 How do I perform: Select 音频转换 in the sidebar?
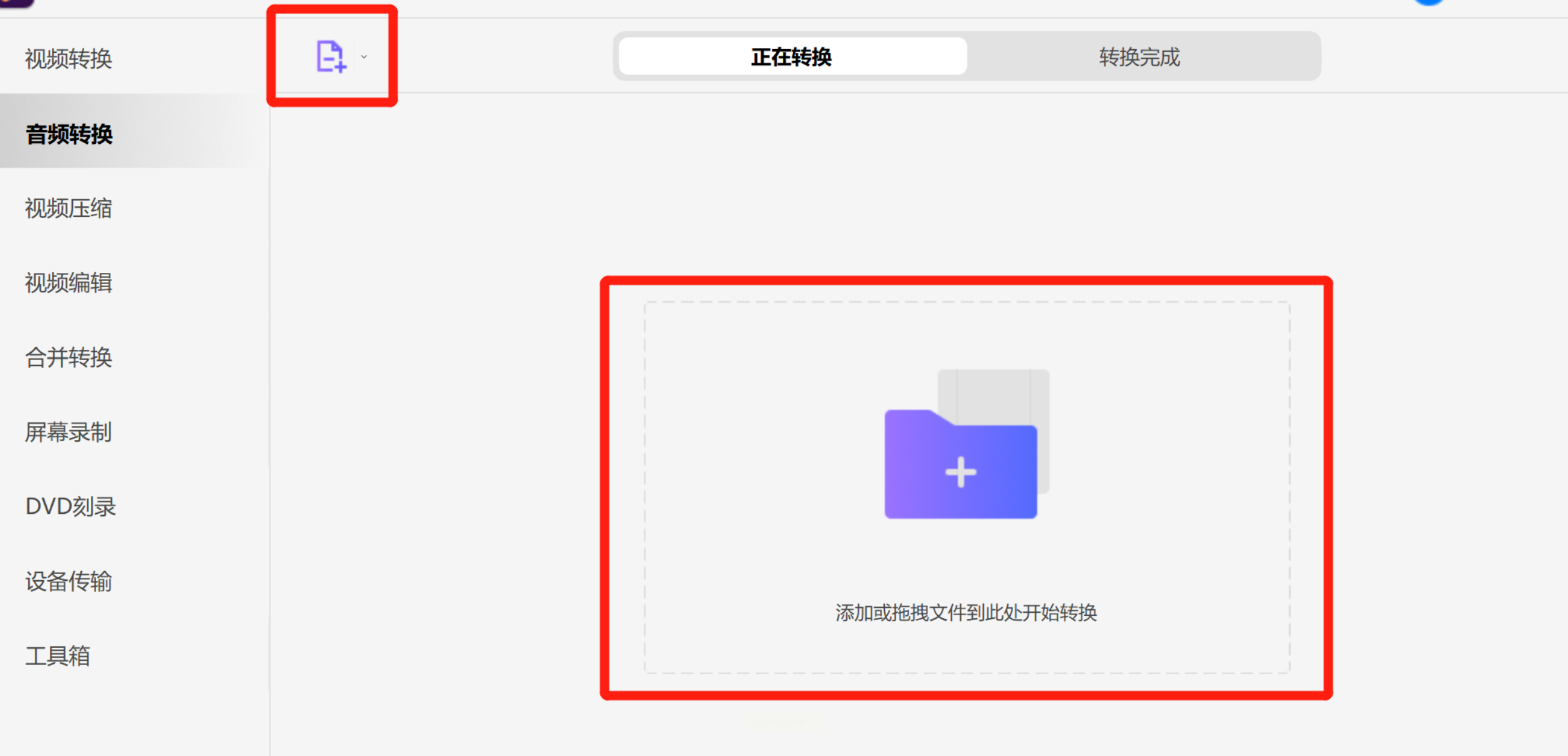(69, 134)
